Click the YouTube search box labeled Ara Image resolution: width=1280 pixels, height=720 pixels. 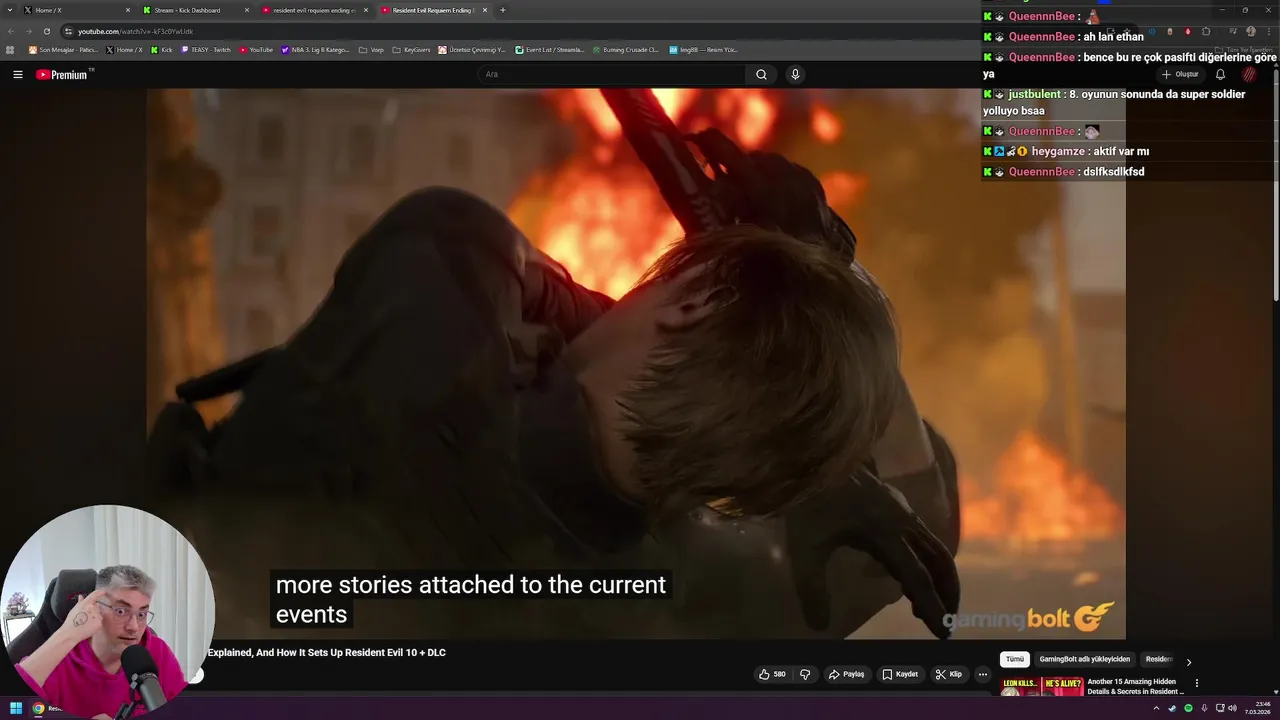[x=612, y=74]
